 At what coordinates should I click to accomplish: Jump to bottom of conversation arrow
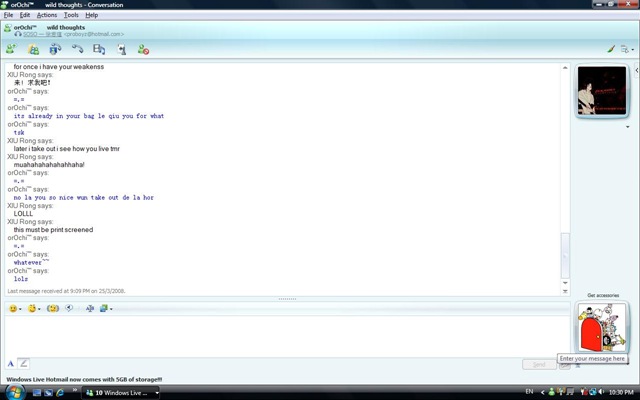(565, 291)
